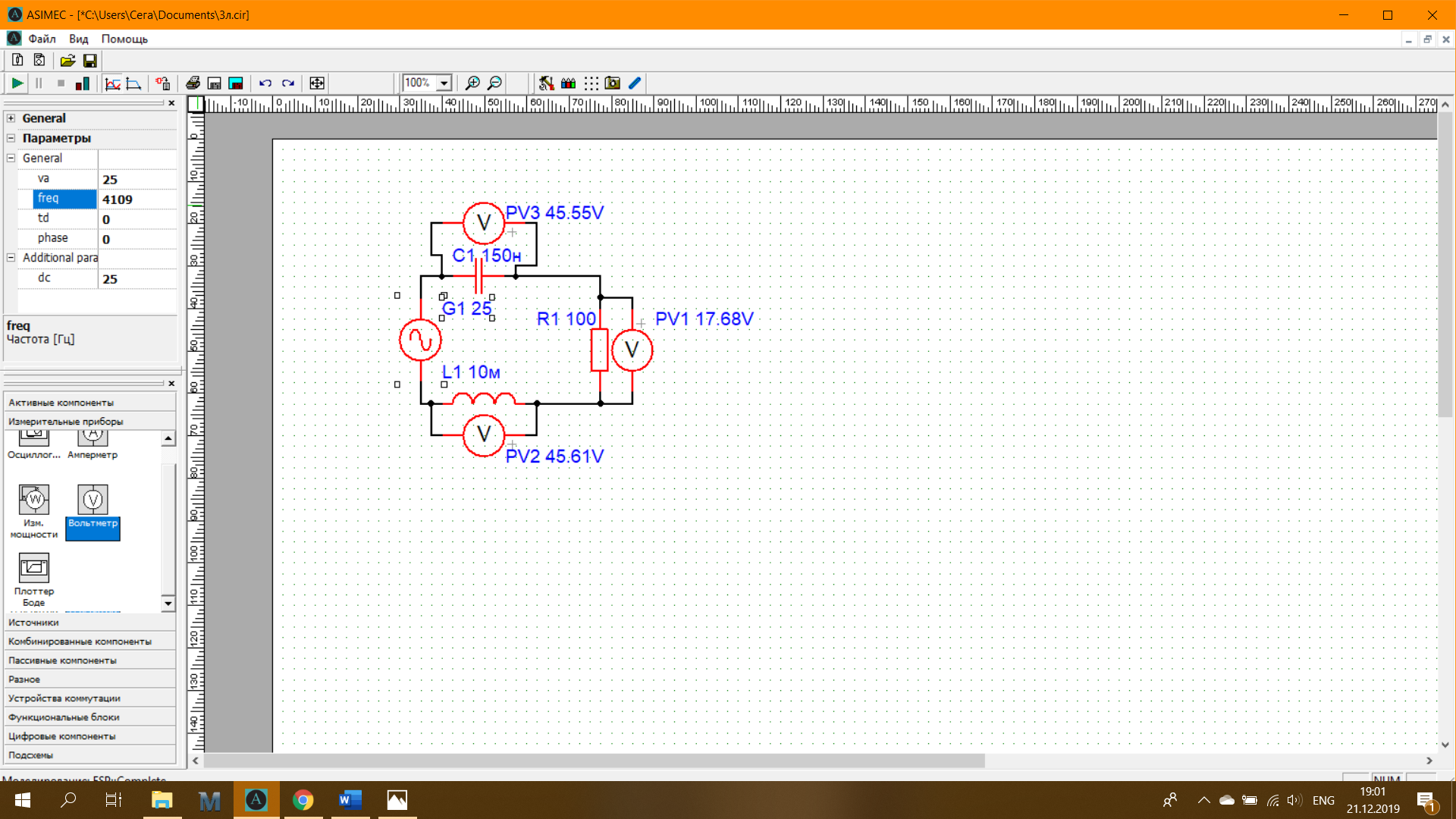The image size is (1456, 819).
Task: Zoom out with the magnifier minus icon
Action: (x=494, y=83)
